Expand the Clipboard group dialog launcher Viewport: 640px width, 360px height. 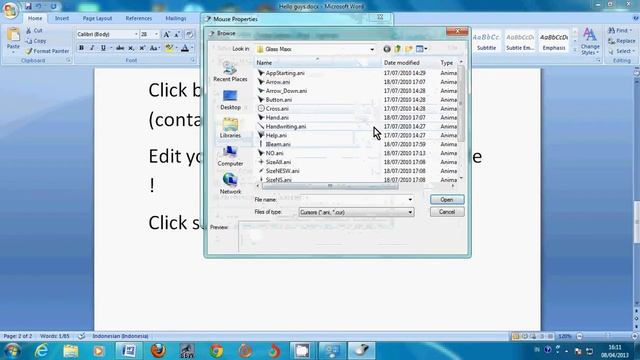click(68, 60)
